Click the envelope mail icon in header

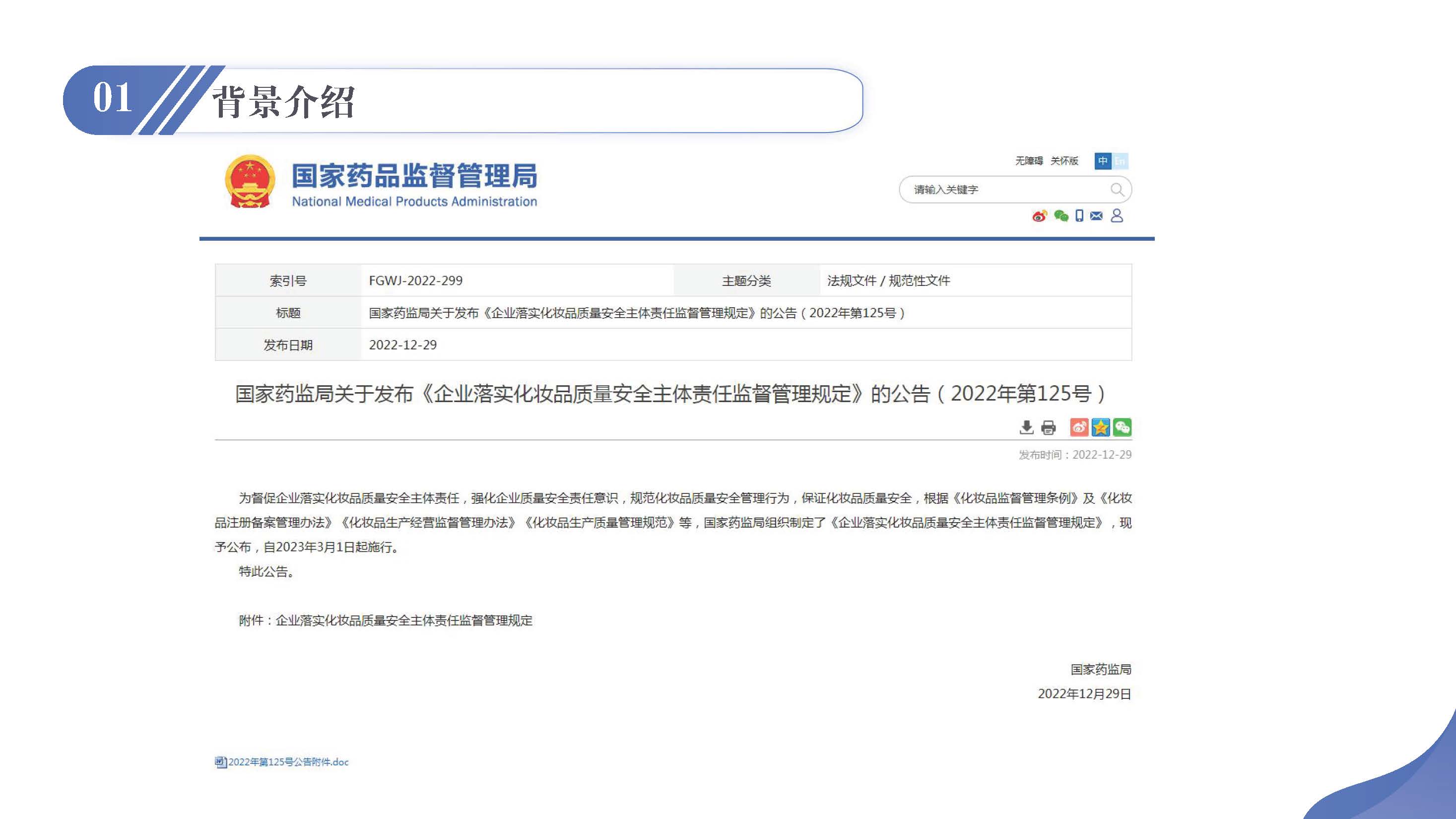click(1096, 216)
